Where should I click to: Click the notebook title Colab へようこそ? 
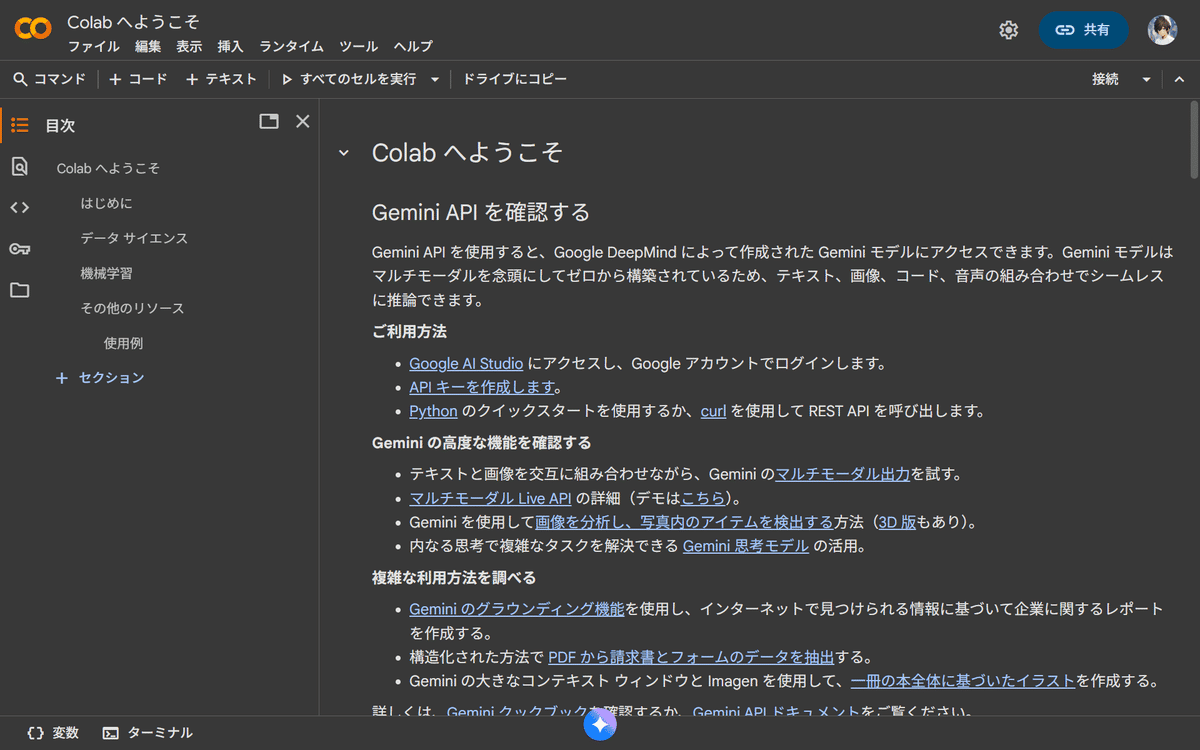pyautogui.click(x=134, y=22)
